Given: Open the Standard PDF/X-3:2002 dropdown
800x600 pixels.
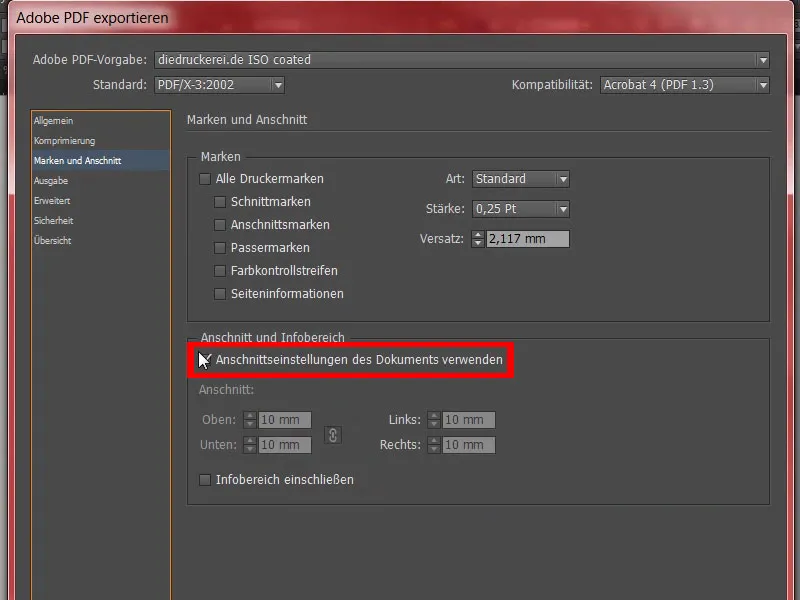Looking at the screenshot, I should tap(219, 85).
